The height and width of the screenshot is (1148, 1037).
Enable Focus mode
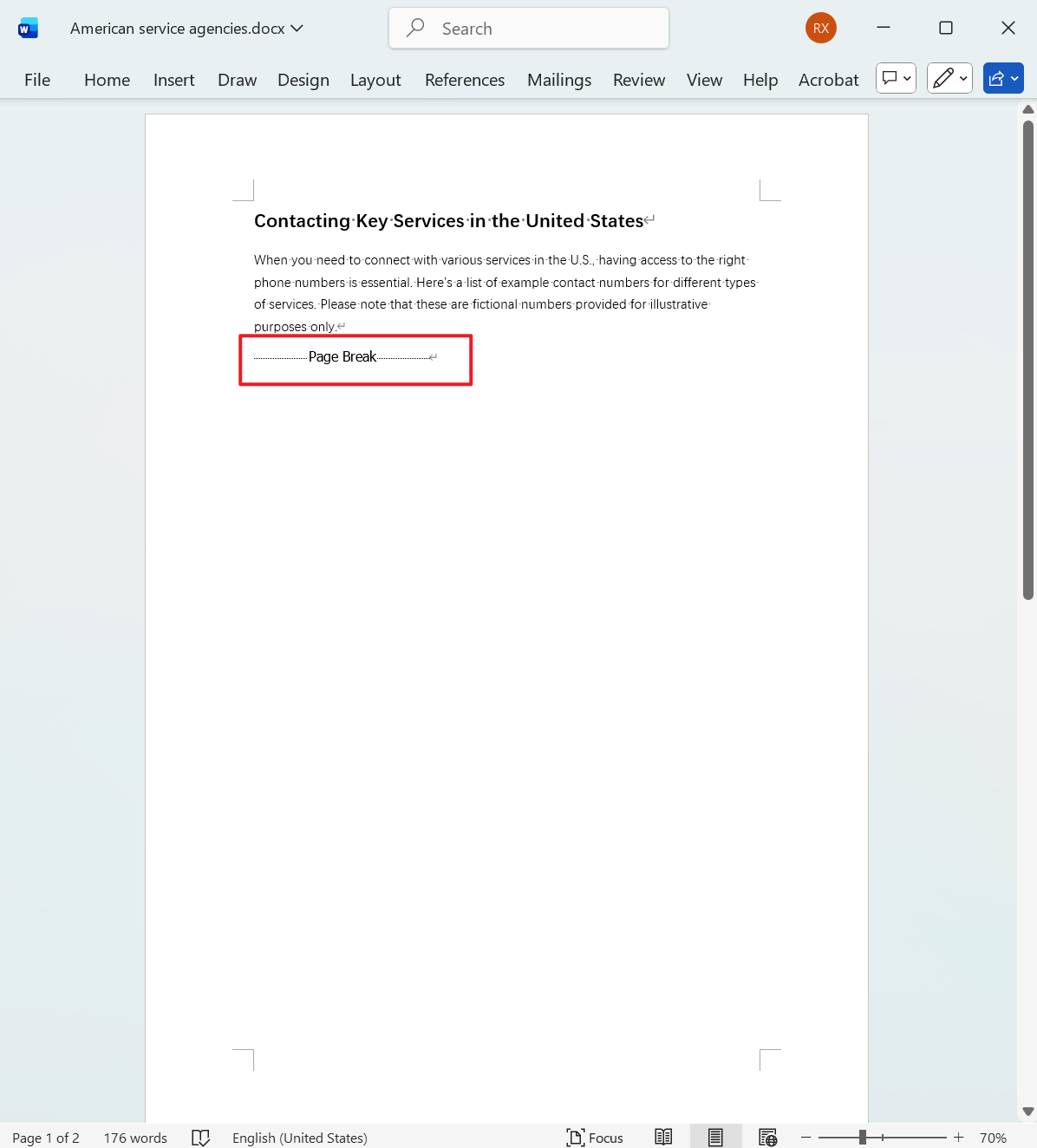[595, 1137]
